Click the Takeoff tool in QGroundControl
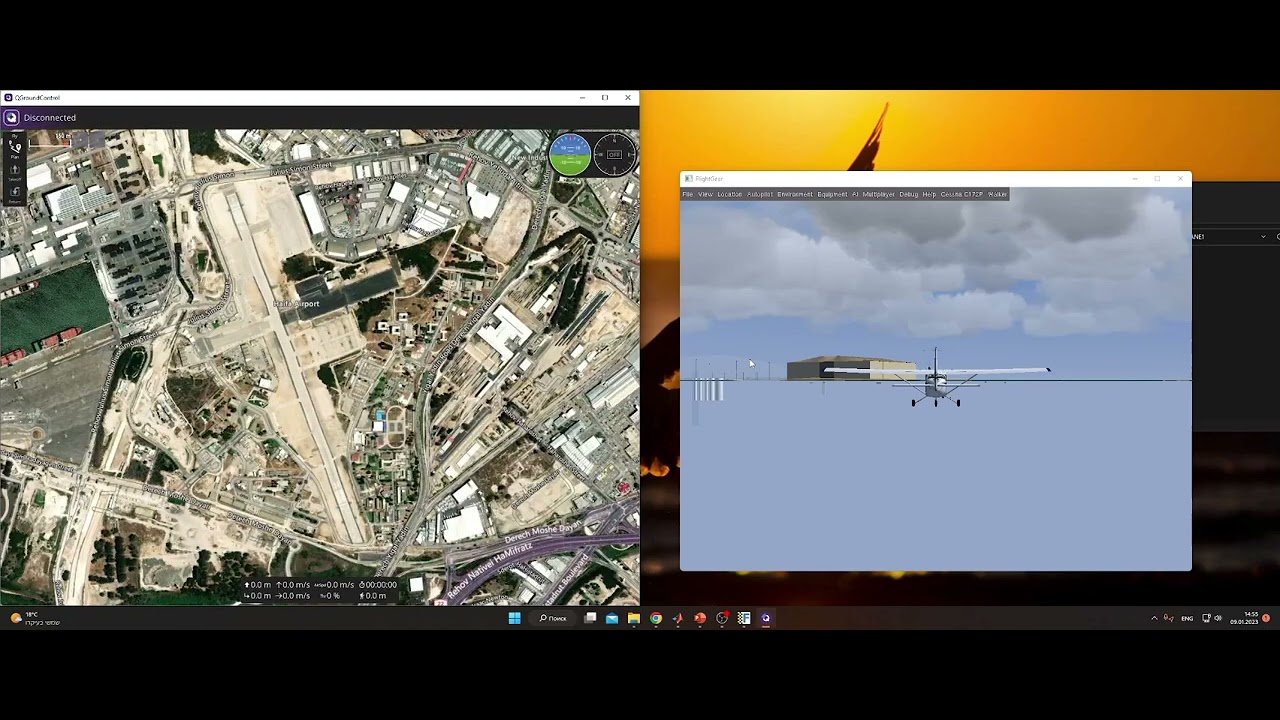This screenshot has width=1280, height=720. tap(15, 171)
